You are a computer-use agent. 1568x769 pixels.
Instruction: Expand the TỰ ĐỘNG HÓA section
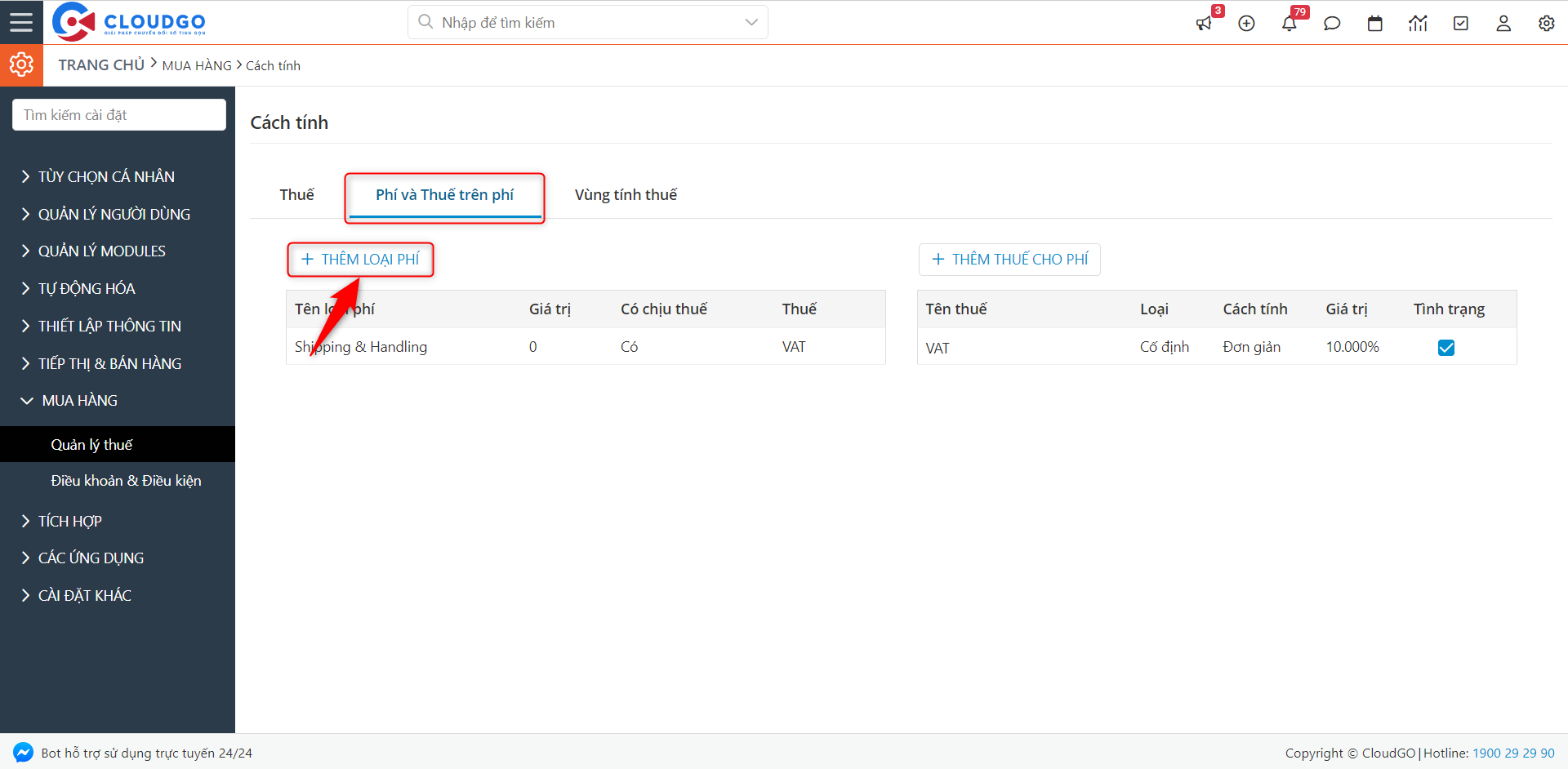tap(87, 288)
